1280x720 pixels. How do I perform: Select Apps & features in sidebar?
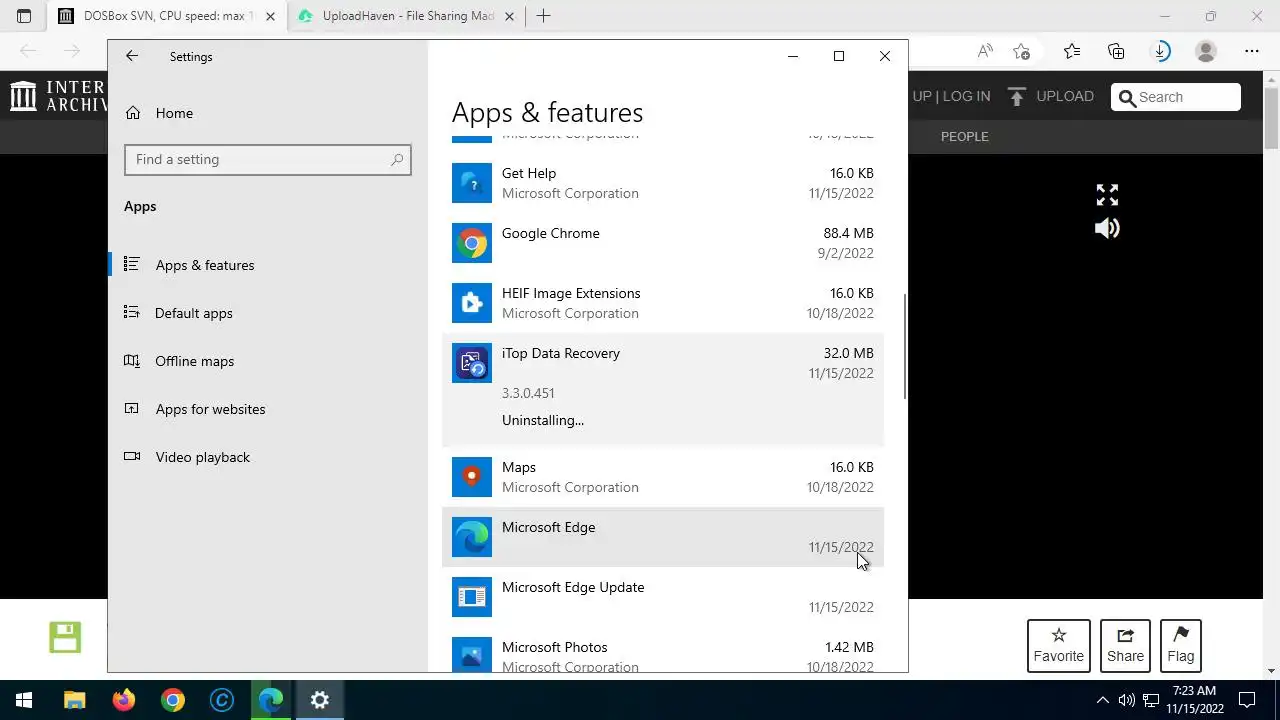point(205,265)
